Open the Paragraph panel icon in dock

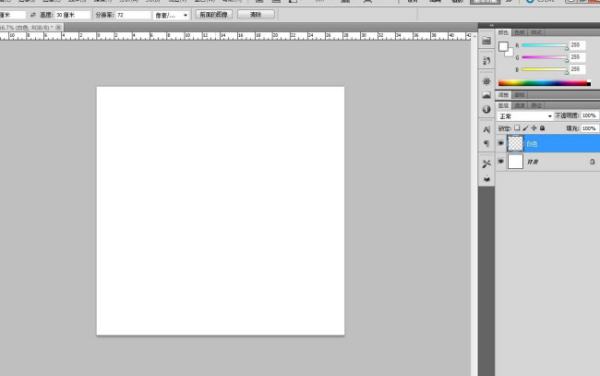pyautogui.click(x=486, y=143)
